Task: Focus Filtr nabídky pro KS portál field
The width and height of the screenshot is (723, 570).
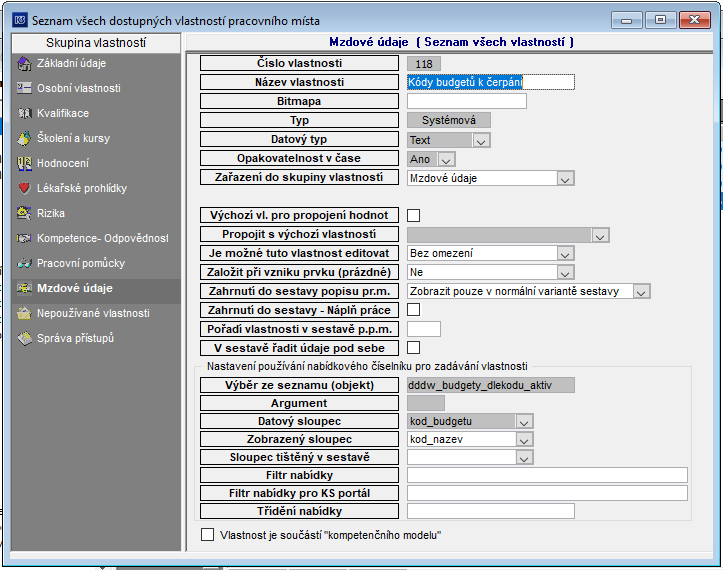Action: 547,493
